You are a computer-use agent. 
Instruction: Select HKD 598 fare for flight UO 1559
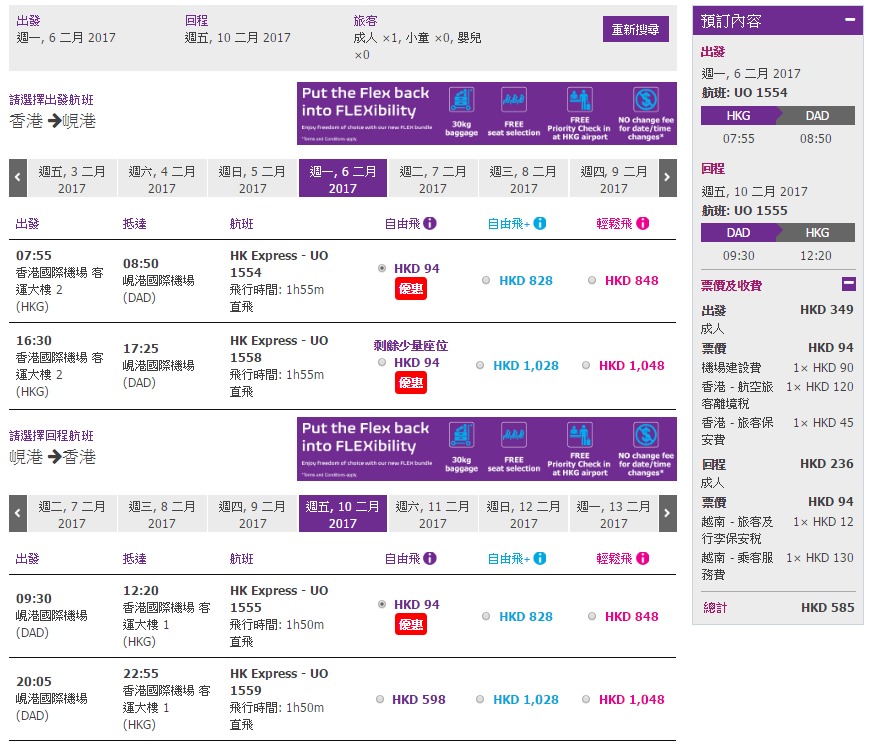pos(380,699)
